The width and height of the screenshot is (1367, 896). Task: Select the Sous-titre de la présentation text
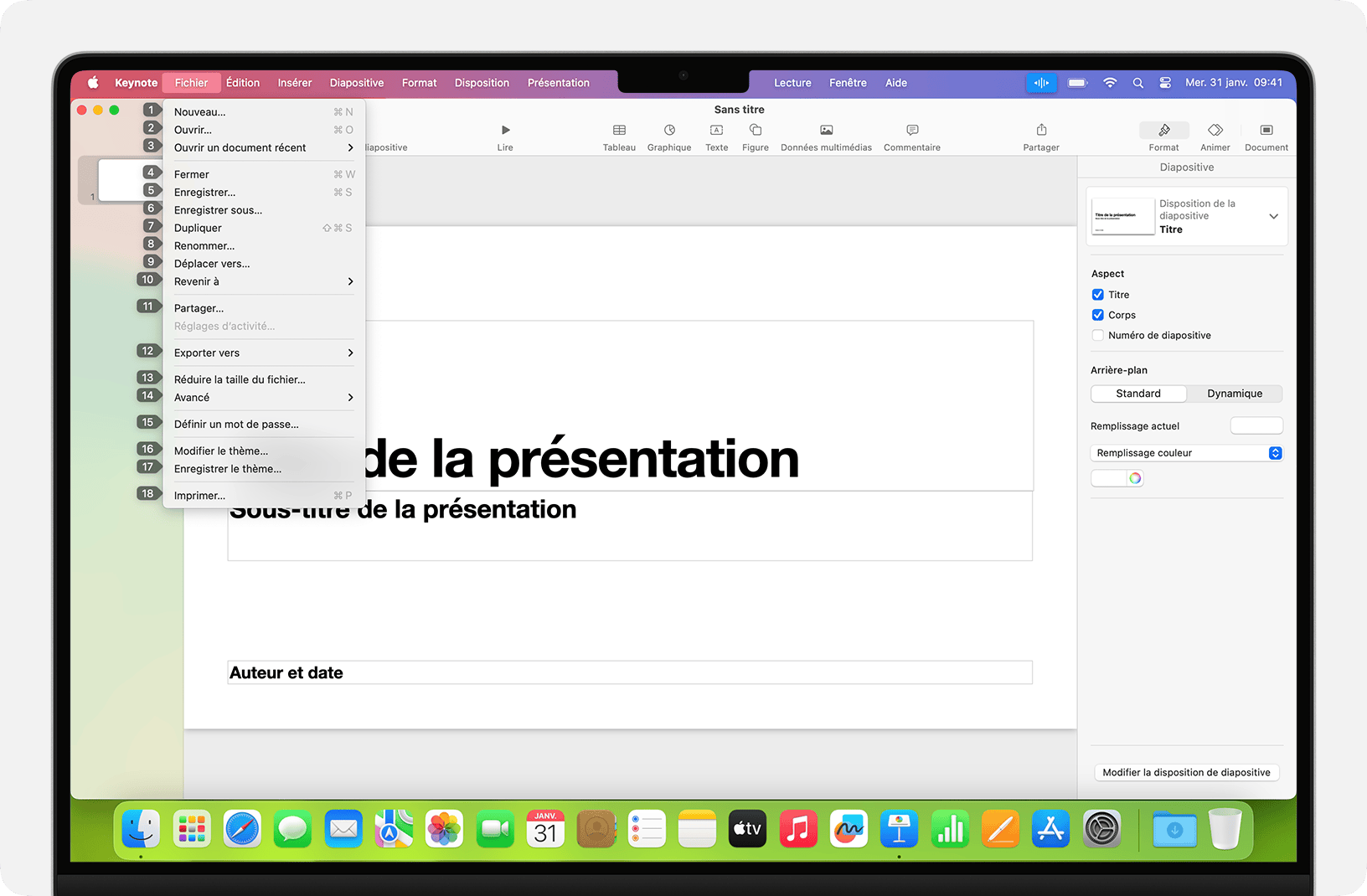coord(403,509)
